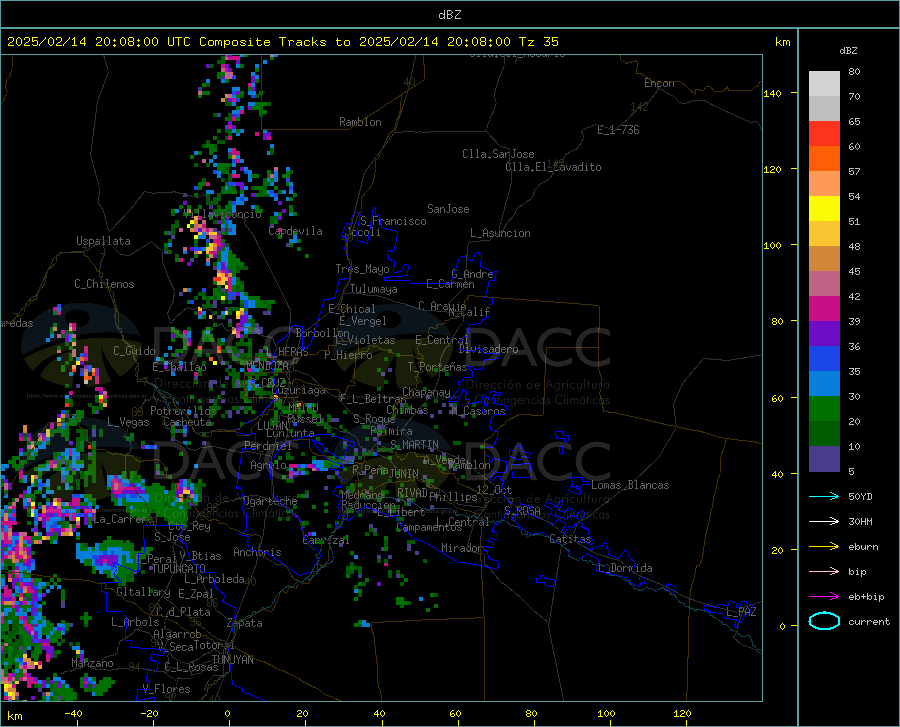This screenshot has width=900, height=727.
Task: Click the gray 70 dBZ color swatch
Action: coord(824,109)
